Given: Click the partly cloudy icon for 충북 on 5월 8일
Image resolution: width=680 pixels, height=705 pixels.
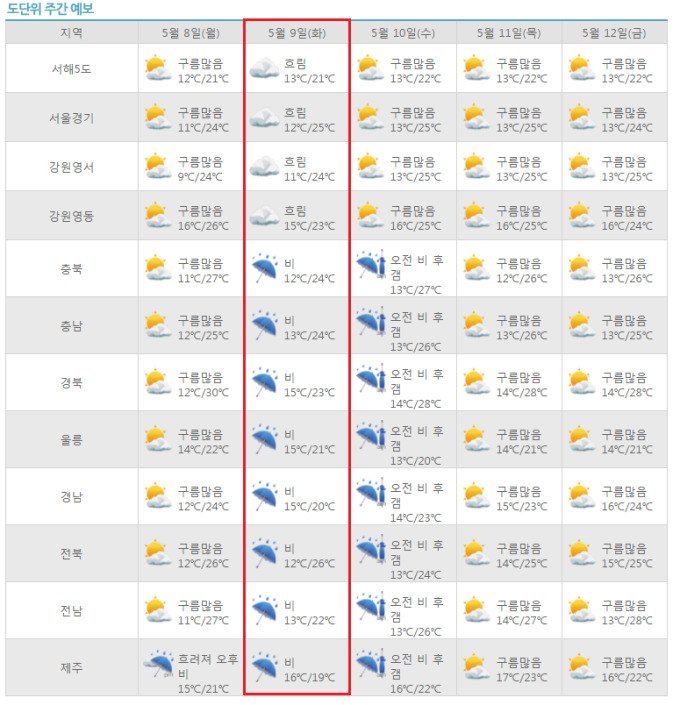Looking at the screenshot, I should (158, 268).
